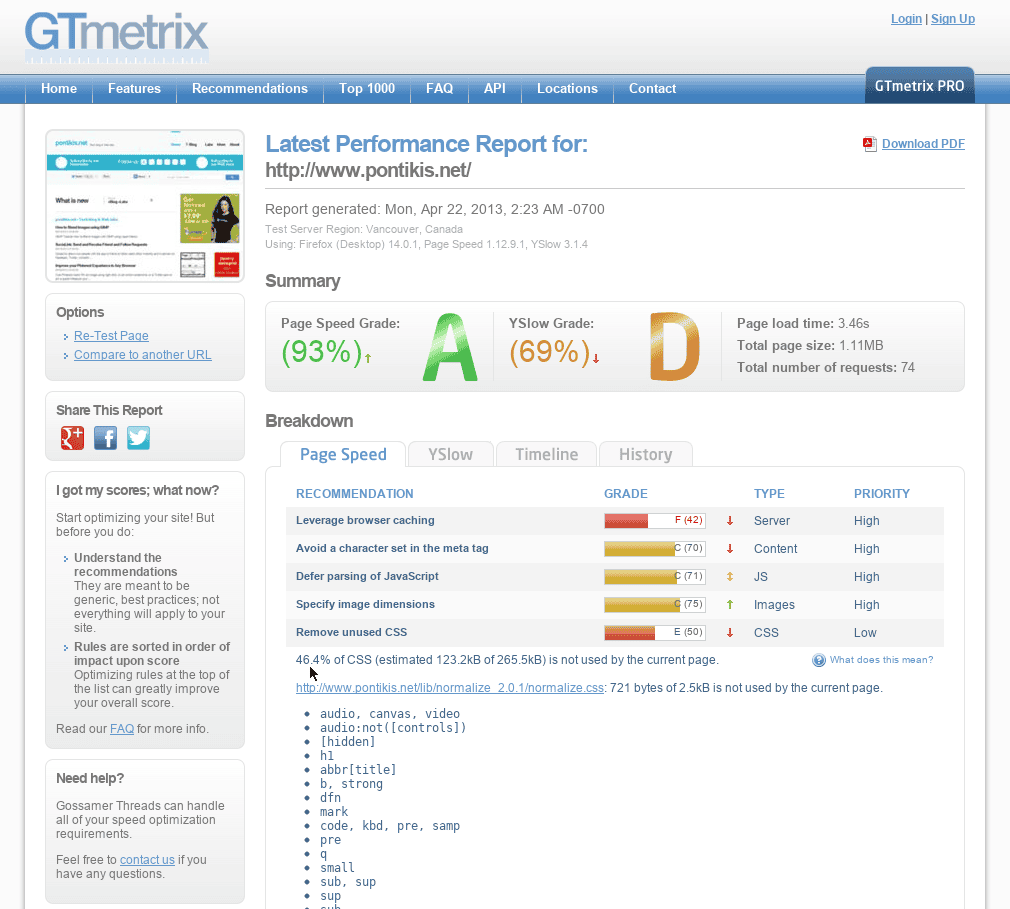The width and height of the screenshot is (1010, 909).
Task: Sort by the TYPE column header
Action: point(769,493)
